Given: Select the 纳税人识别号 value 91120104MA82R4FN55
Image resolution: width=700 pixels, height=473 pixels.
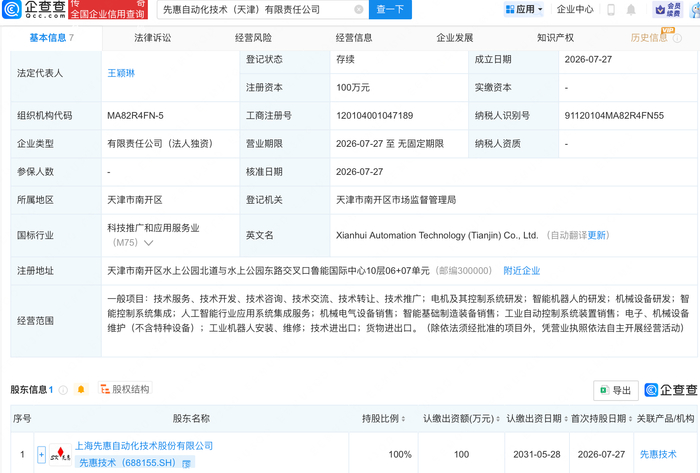Looking at the screenshot, I should (614, 116).
